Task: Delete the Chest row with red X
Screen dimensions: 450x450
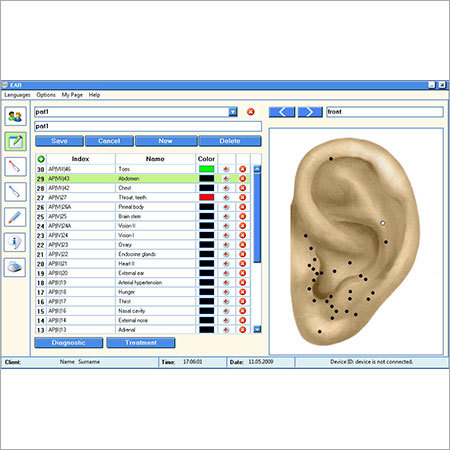Action: click(x=243, y=188)
